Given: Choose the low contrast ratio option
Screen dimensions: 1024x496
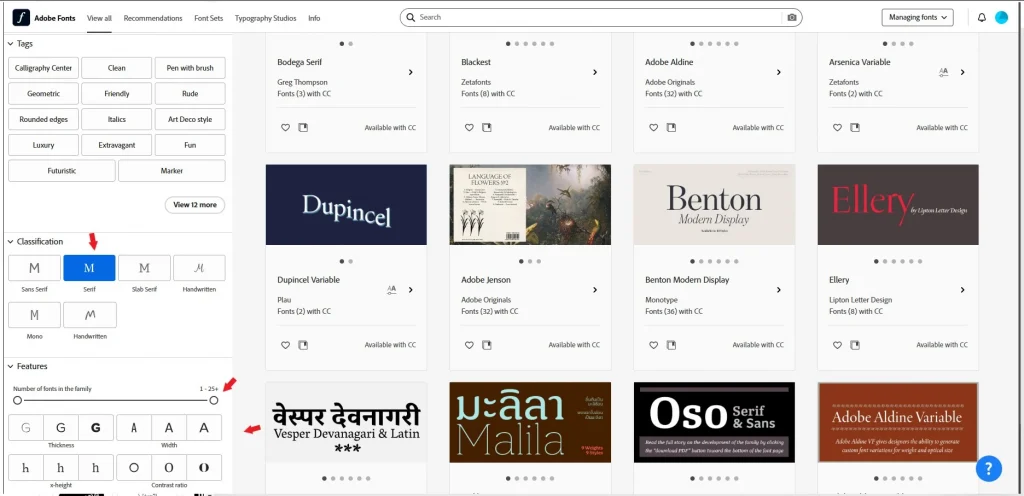Looking at the screenshot, I should pyautogui.click(x=134, y=468).
